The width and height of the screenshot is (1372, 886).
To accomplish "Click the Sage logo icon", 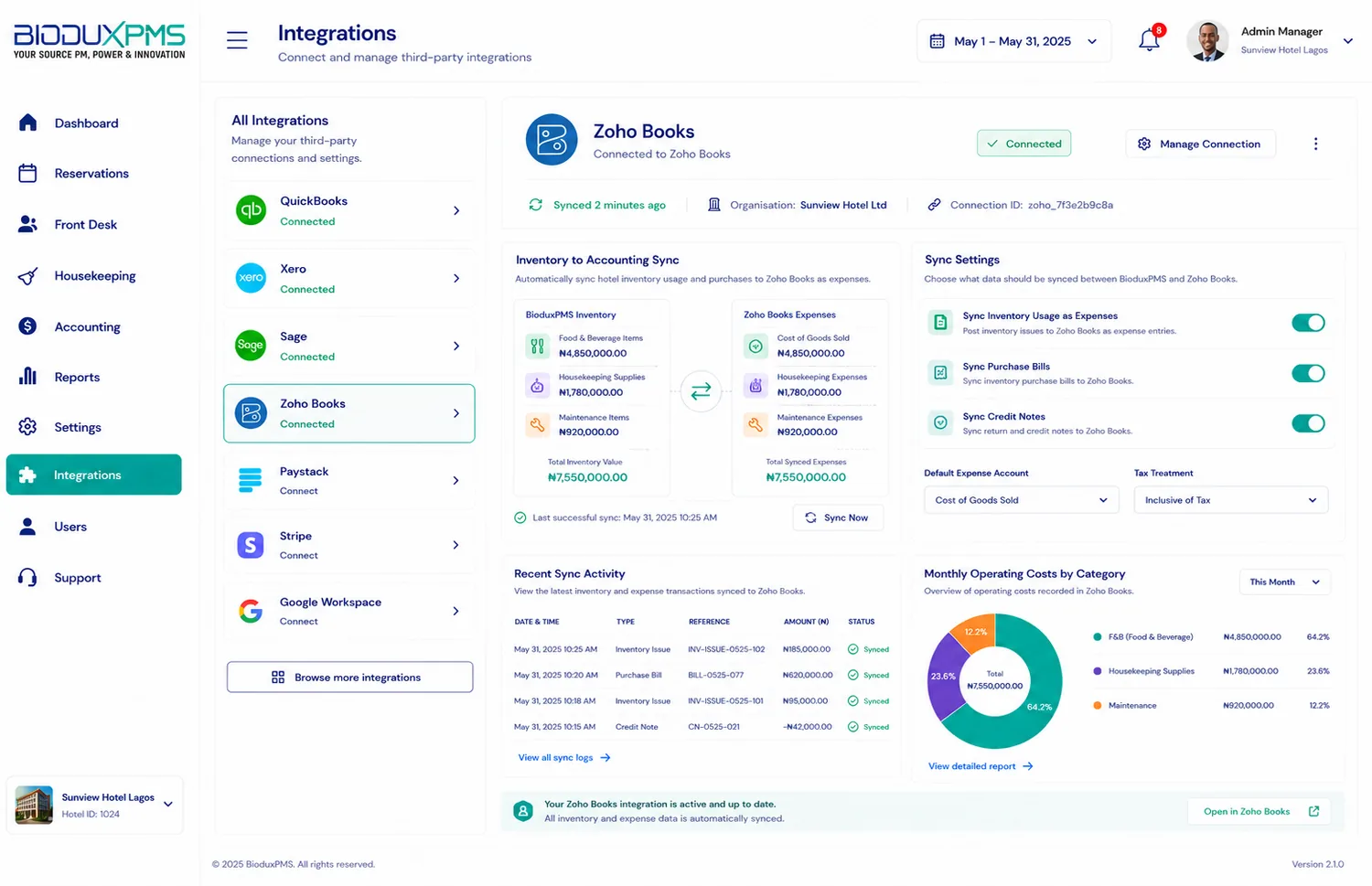I will 251,346.
